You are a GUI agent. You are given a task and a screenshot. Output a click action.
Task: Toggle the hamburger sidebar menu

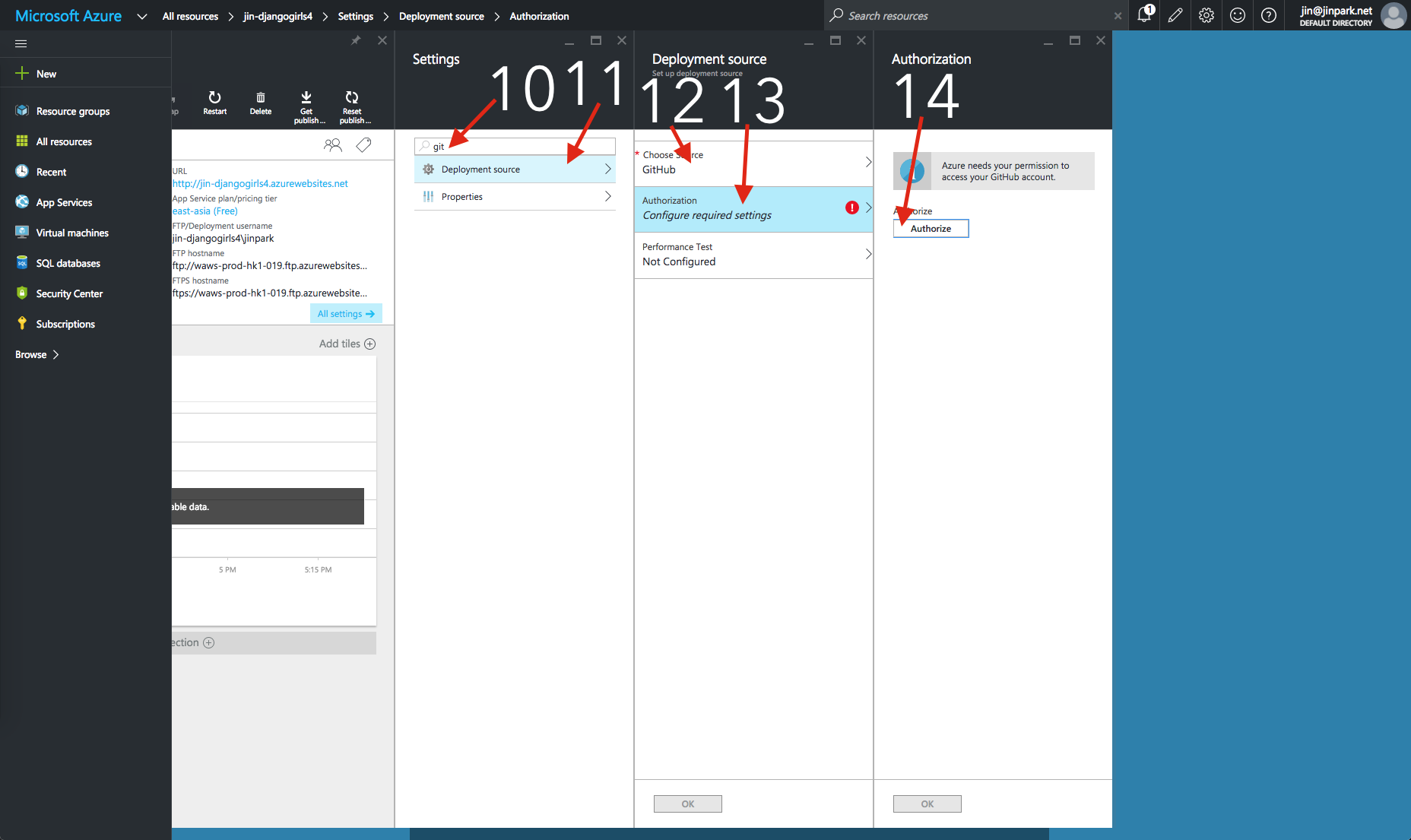tap(21, 43)
